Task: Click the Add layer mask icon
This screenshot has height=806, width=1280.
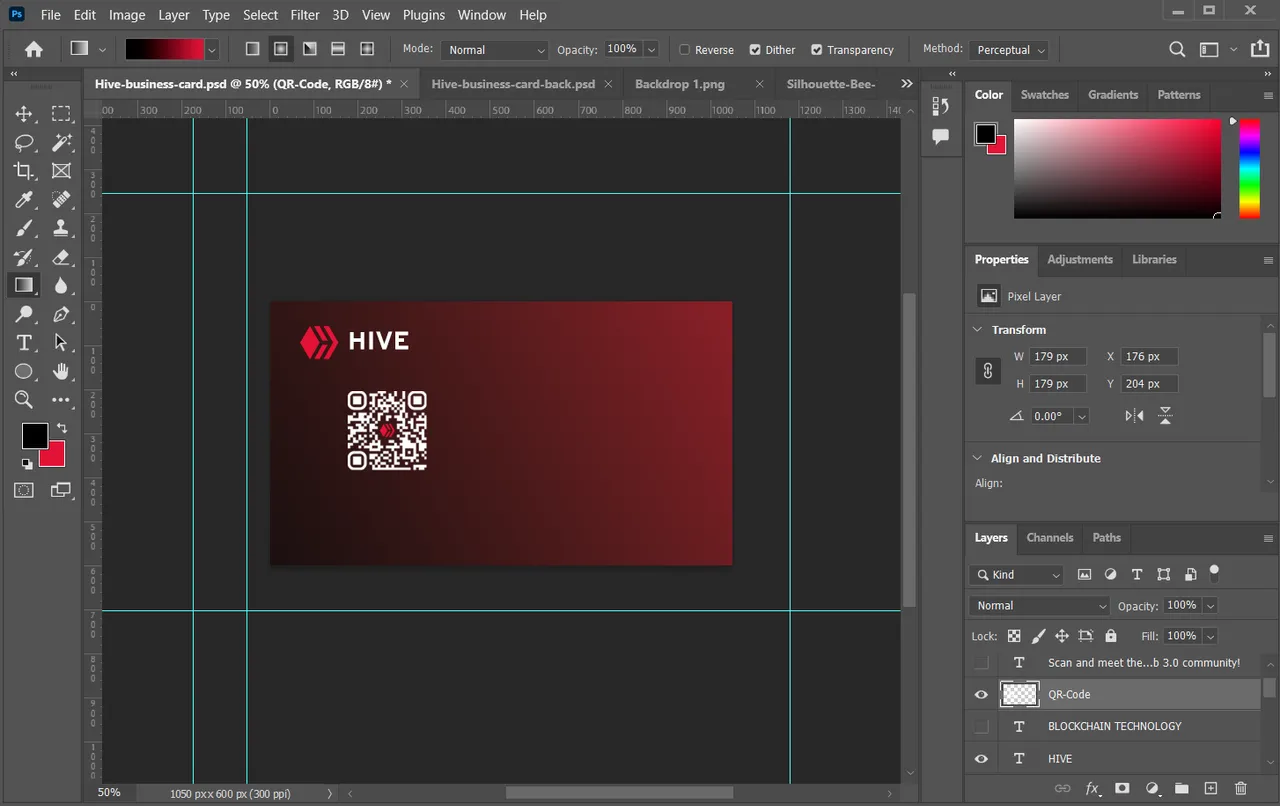Action: coord(1122,789)
